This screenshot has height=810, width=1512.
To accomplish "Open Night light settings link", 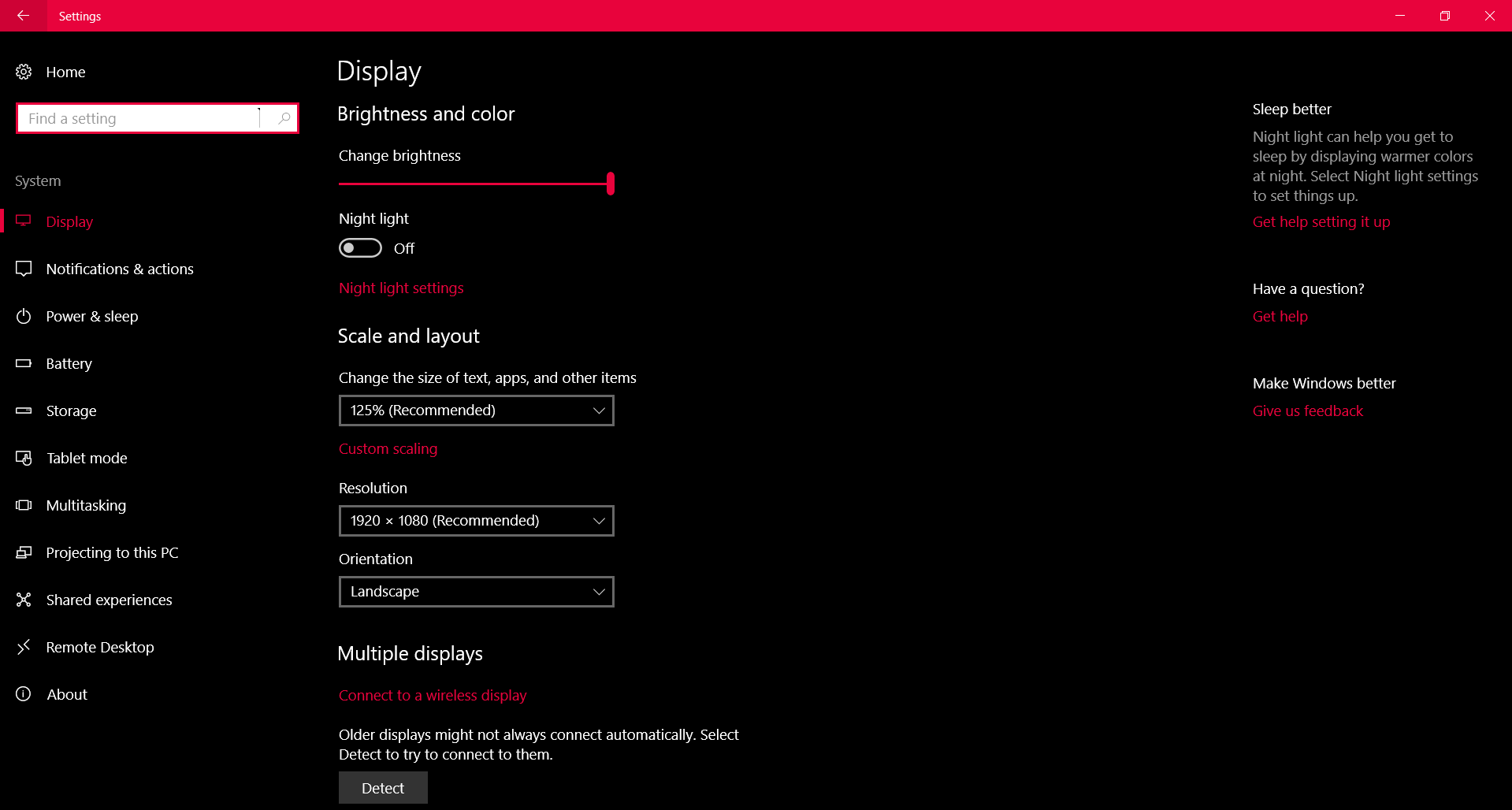I will point(401,288).
